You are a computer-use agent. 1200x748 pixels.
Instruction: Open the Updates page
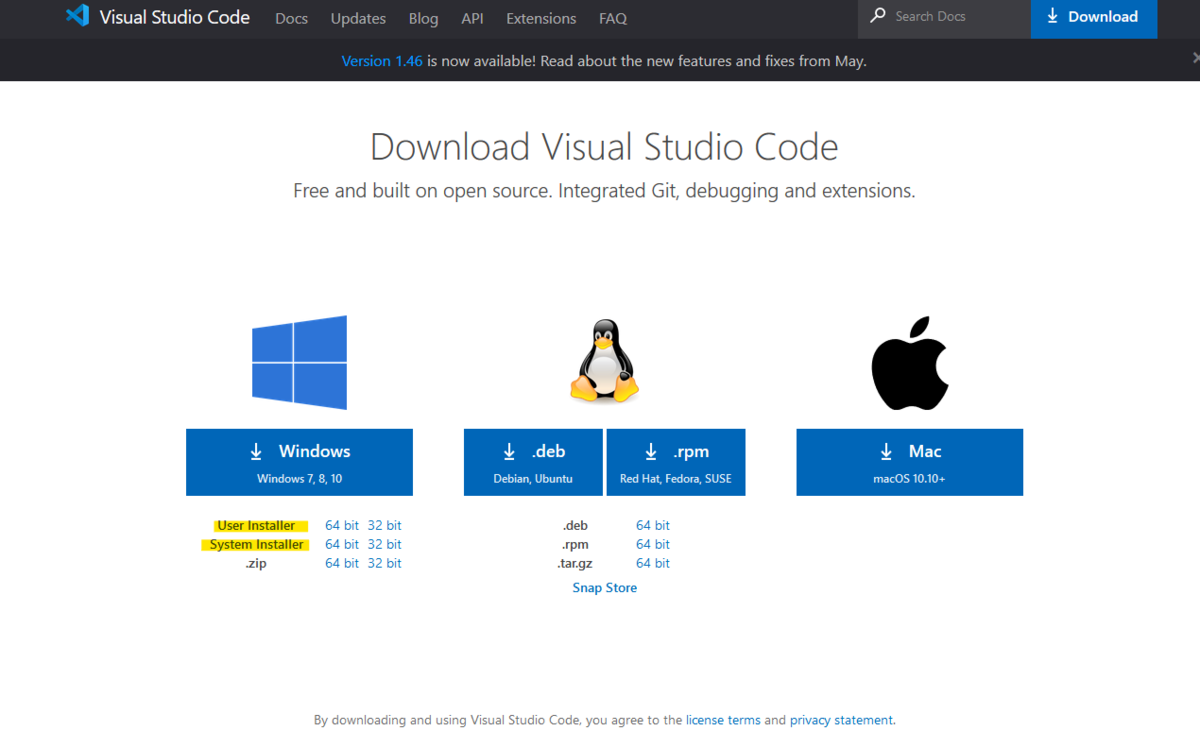358,18
